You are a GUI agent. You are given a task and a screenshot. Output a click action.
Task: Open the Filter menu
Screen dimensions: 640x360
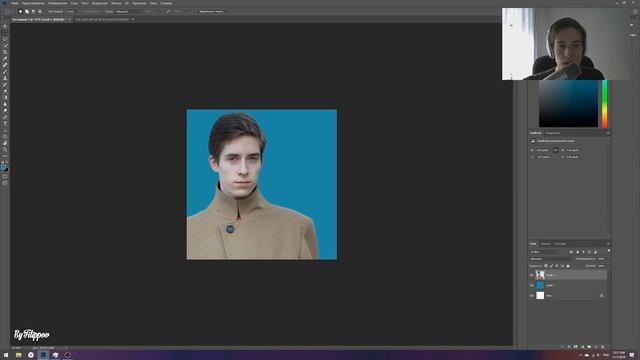coord(116,3)
